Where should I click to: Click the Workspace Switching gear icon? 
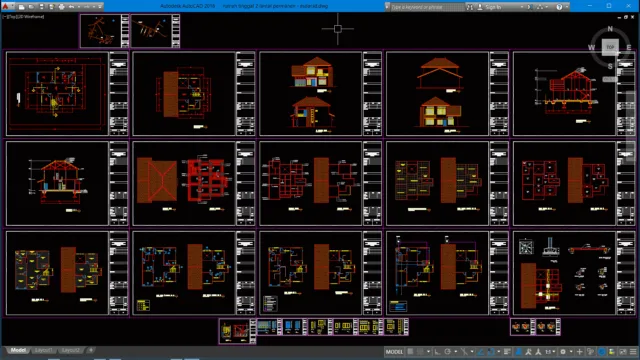pos(563,352)
